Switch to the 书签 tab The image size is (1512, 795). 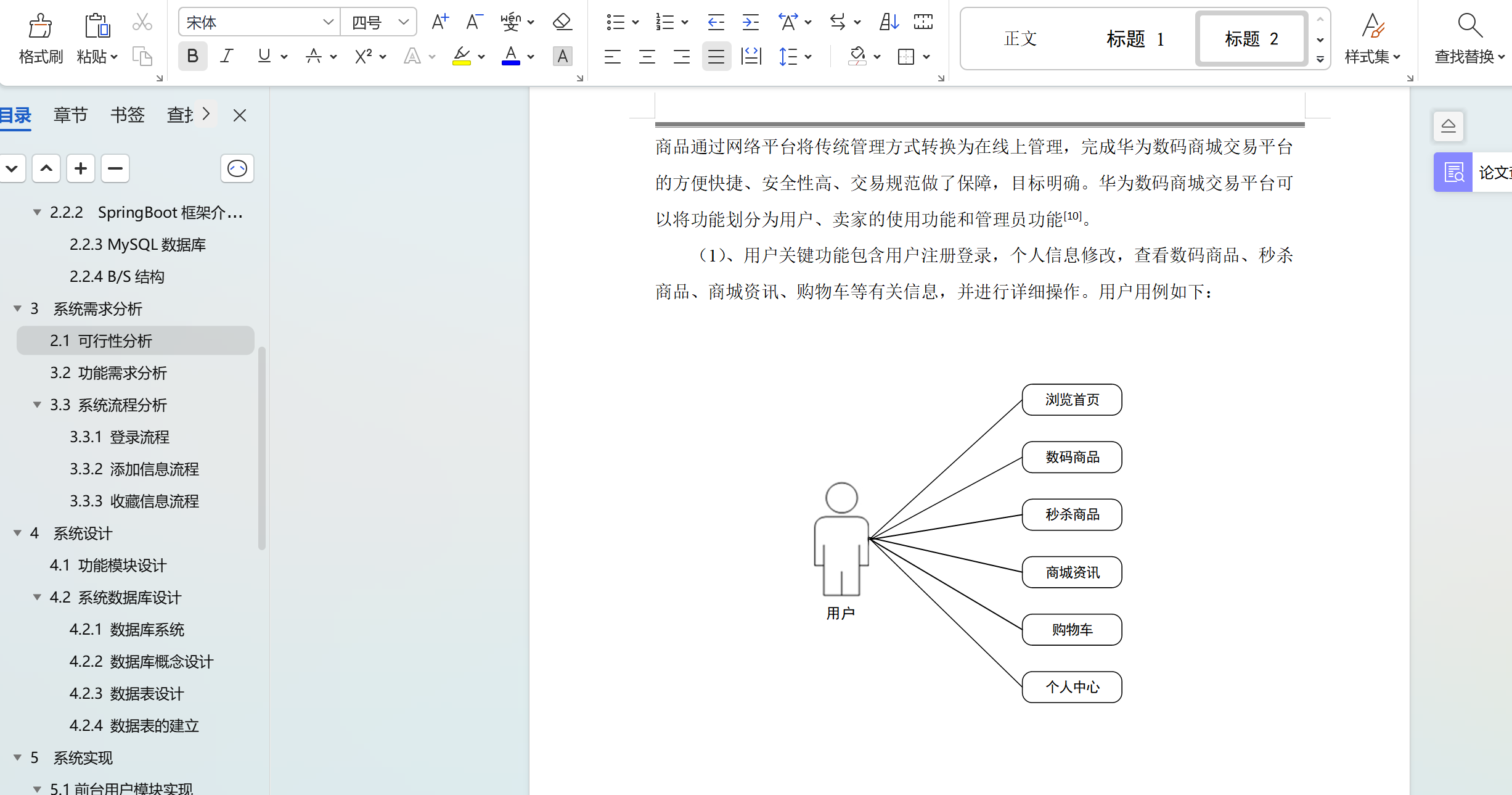click(x=127, y=115)
